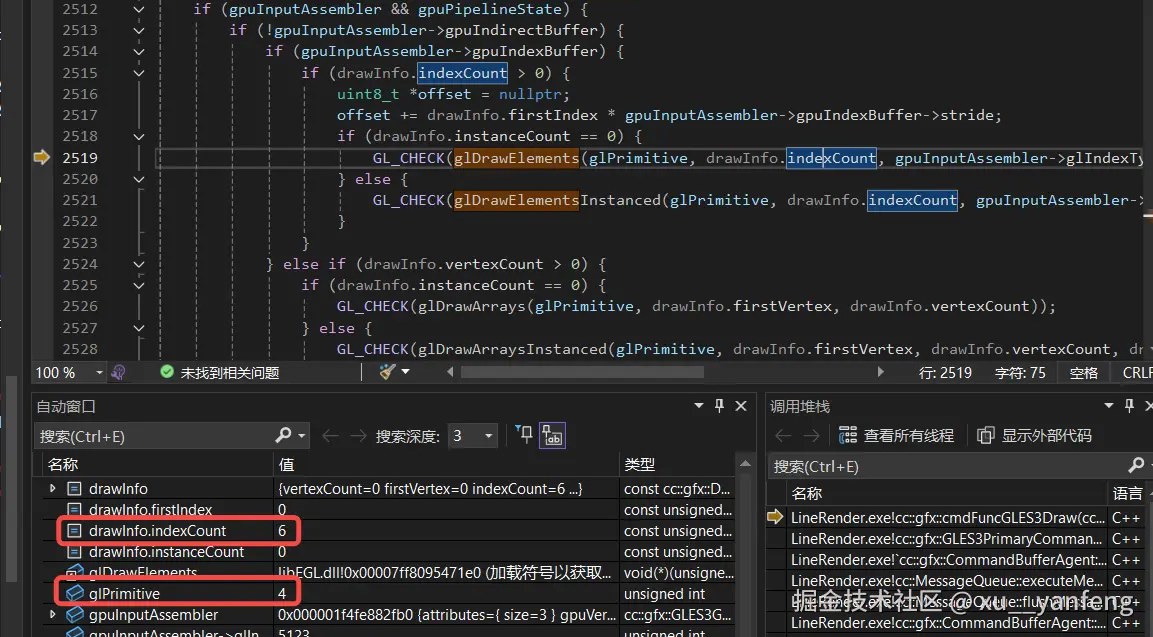1153x637 pixels.
Task: Click the filter pinned values icon in Autos
Action: tap(524, 435)
